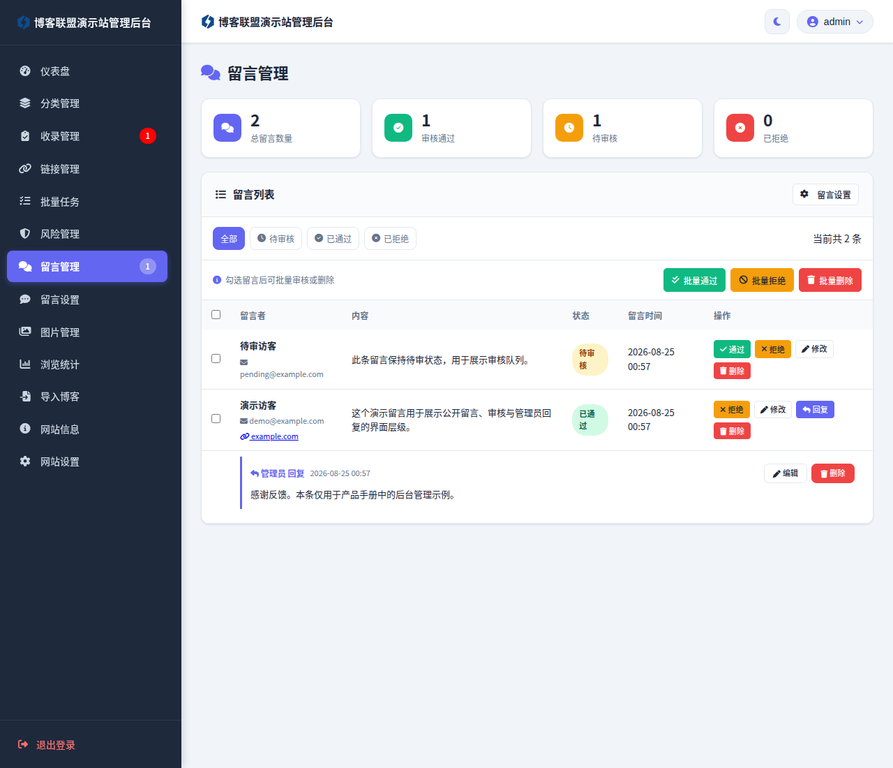Viewport: 893px width, 768px height.
Task: Click the info icon beside 勾选留言后可批量审核或删除
Action: click(217, 280)
